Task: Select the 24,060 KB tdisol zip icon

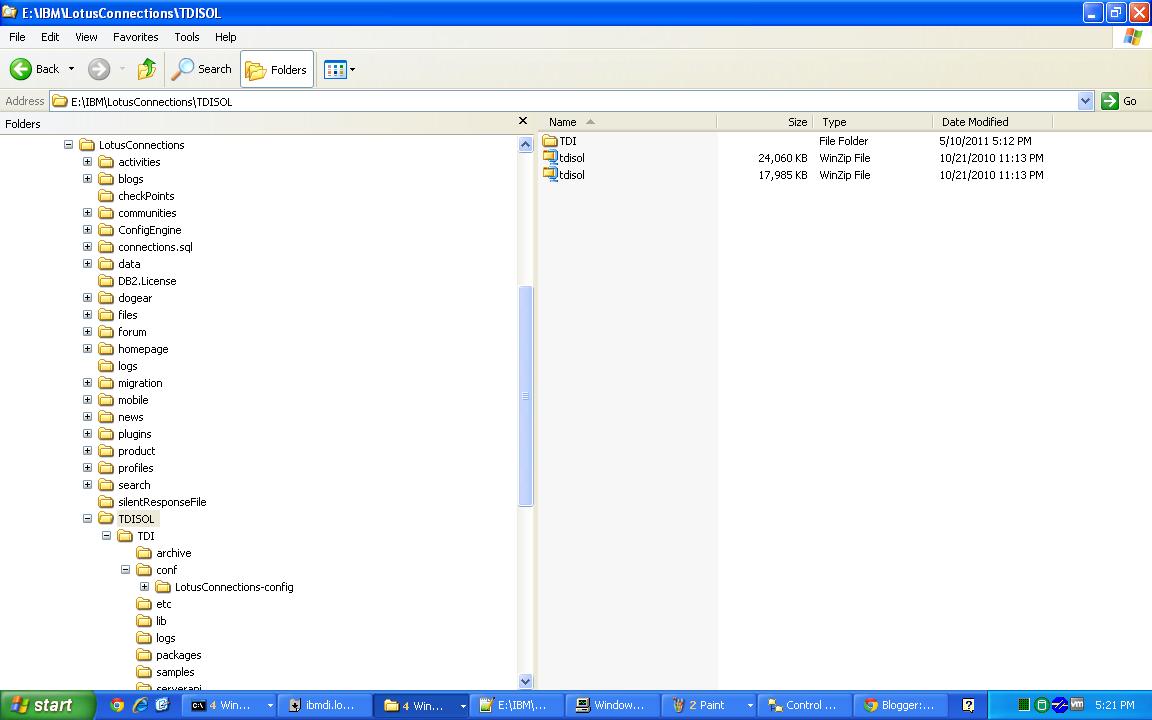Action: (x=550, y=158)
